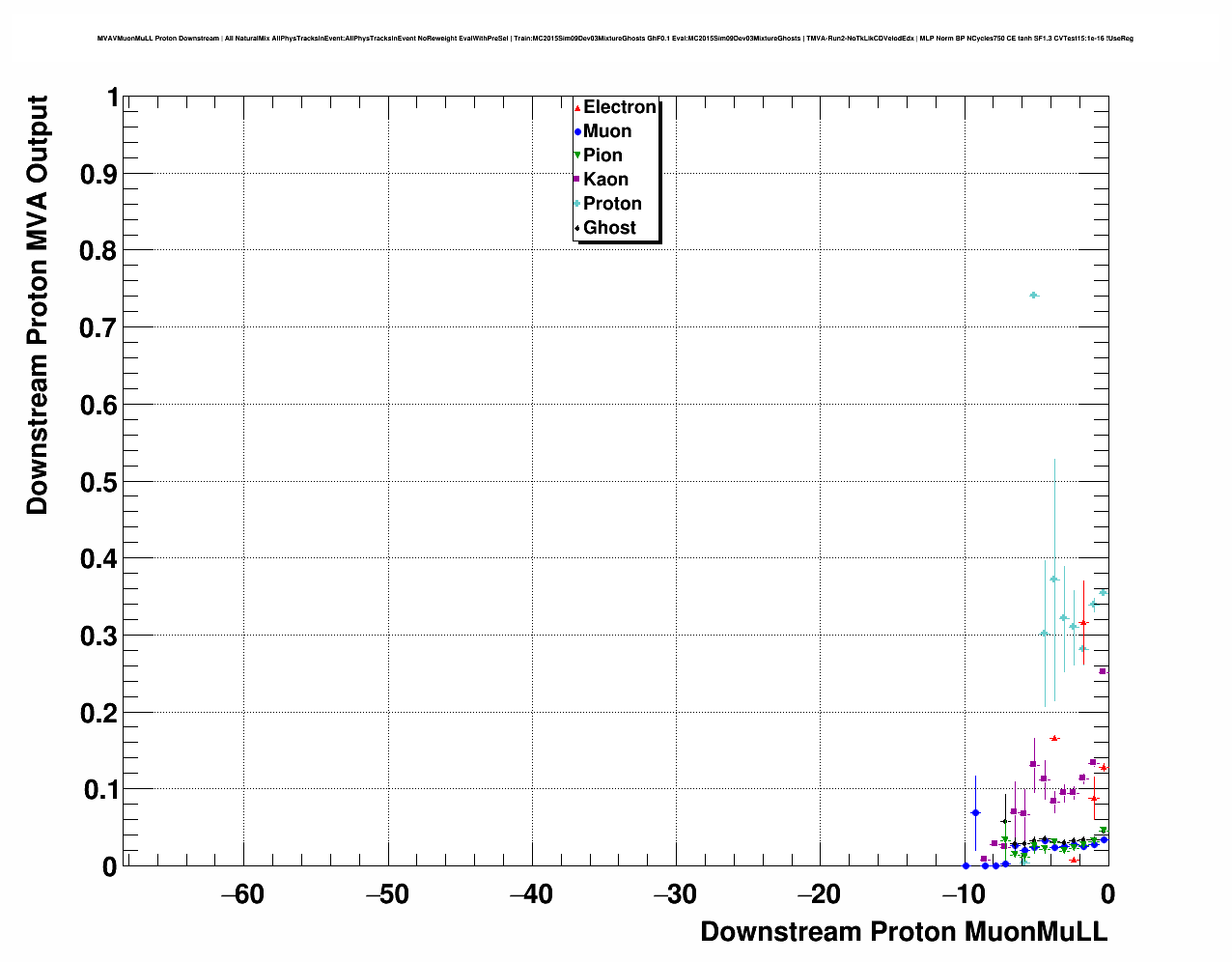Select the Downstream Proton MuonMuLL axis title
Screen dimensions: 1232x962
[x=904, y=932]
